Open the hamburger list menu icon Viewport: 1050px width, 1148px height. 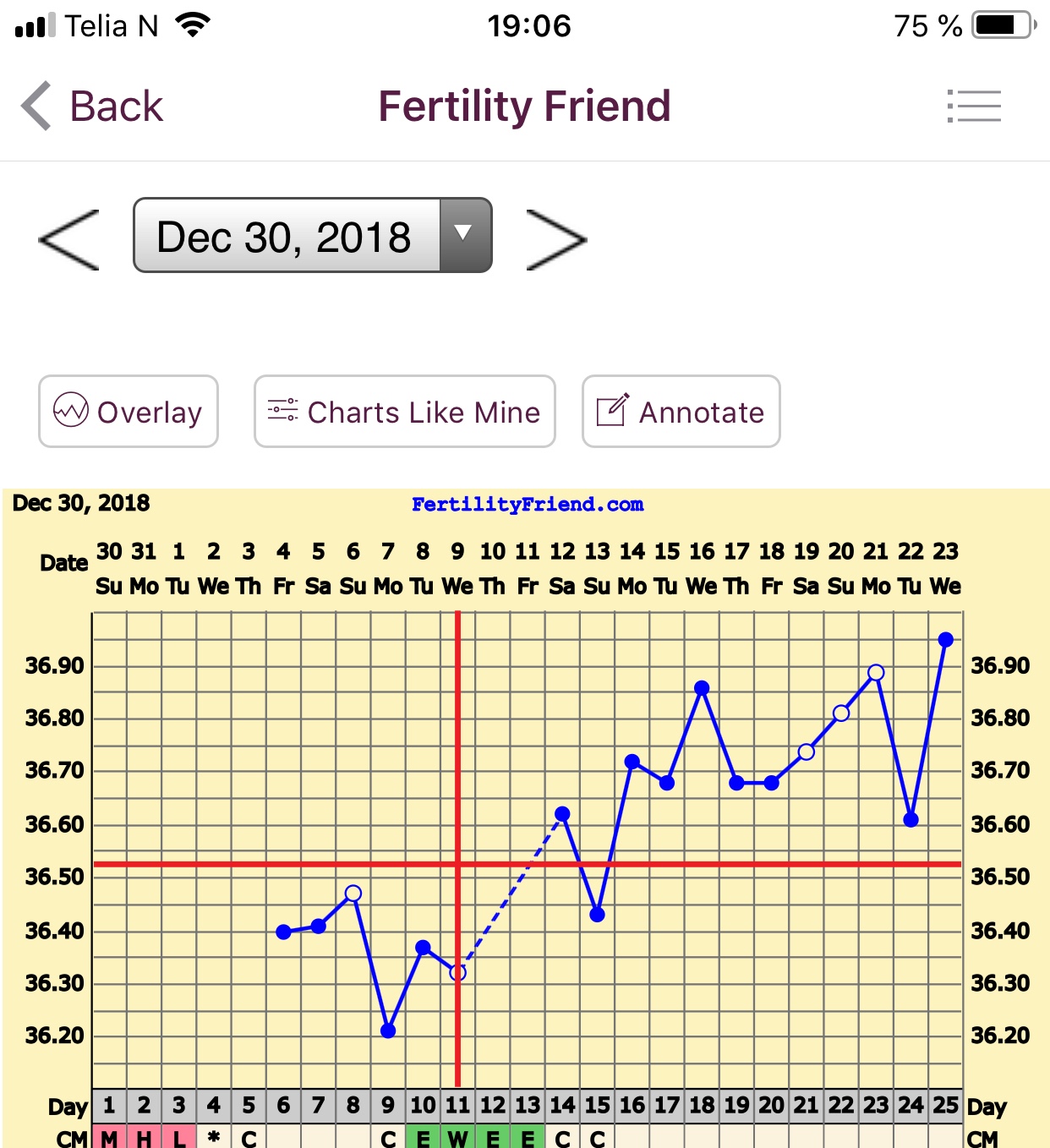(x=974, y=107)
